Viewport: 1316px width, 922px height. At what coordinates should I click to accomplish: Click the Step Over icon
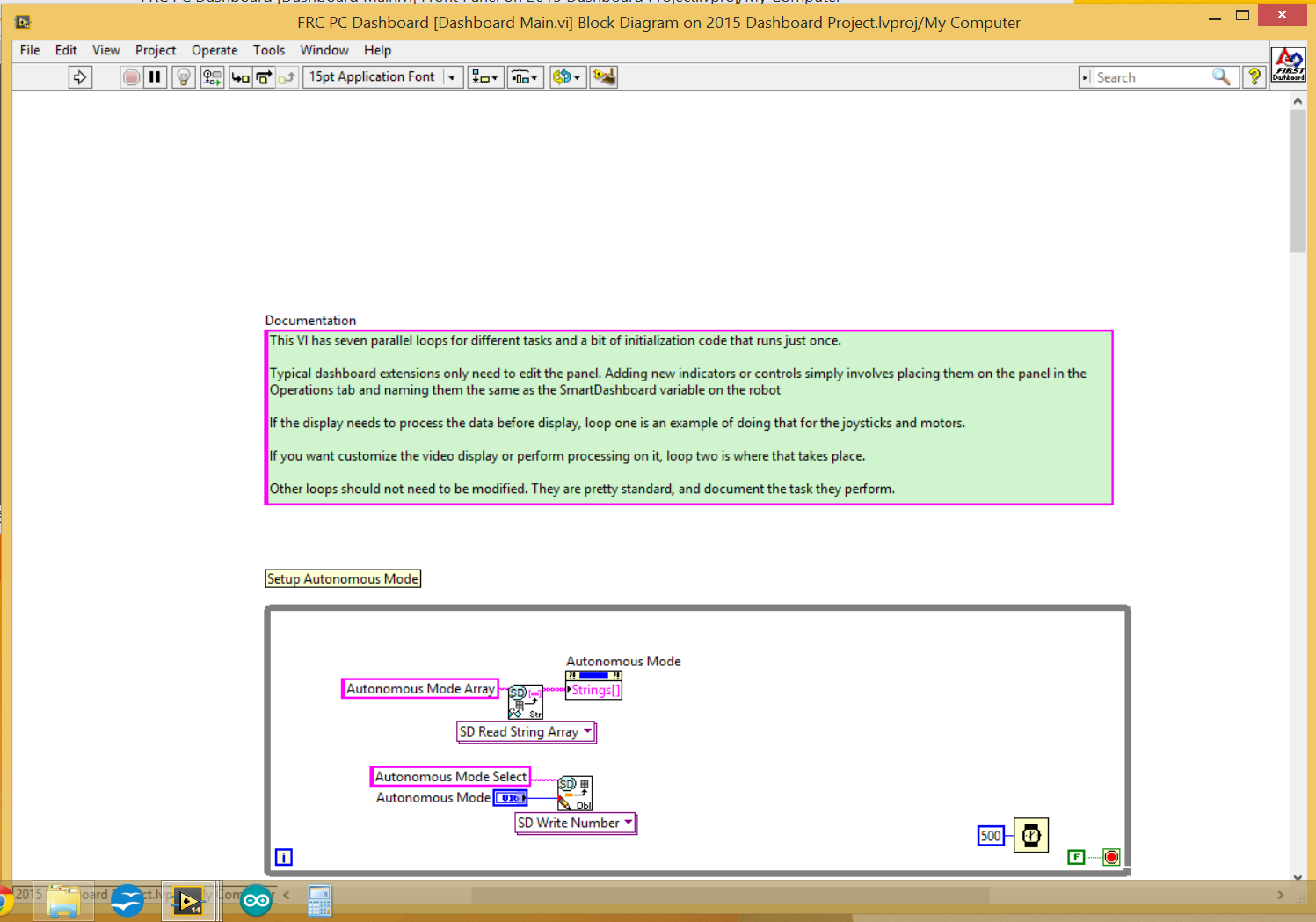[264, 77]
